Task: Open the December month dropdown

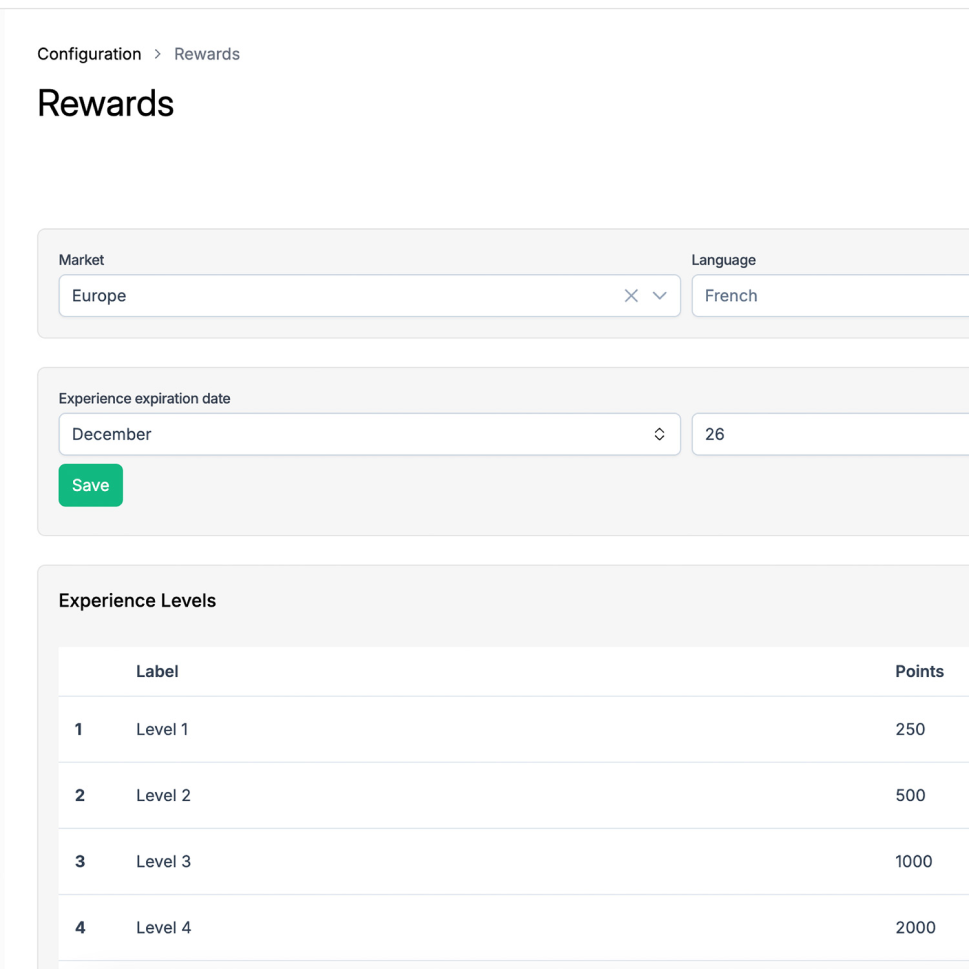Action: (350, 434)
